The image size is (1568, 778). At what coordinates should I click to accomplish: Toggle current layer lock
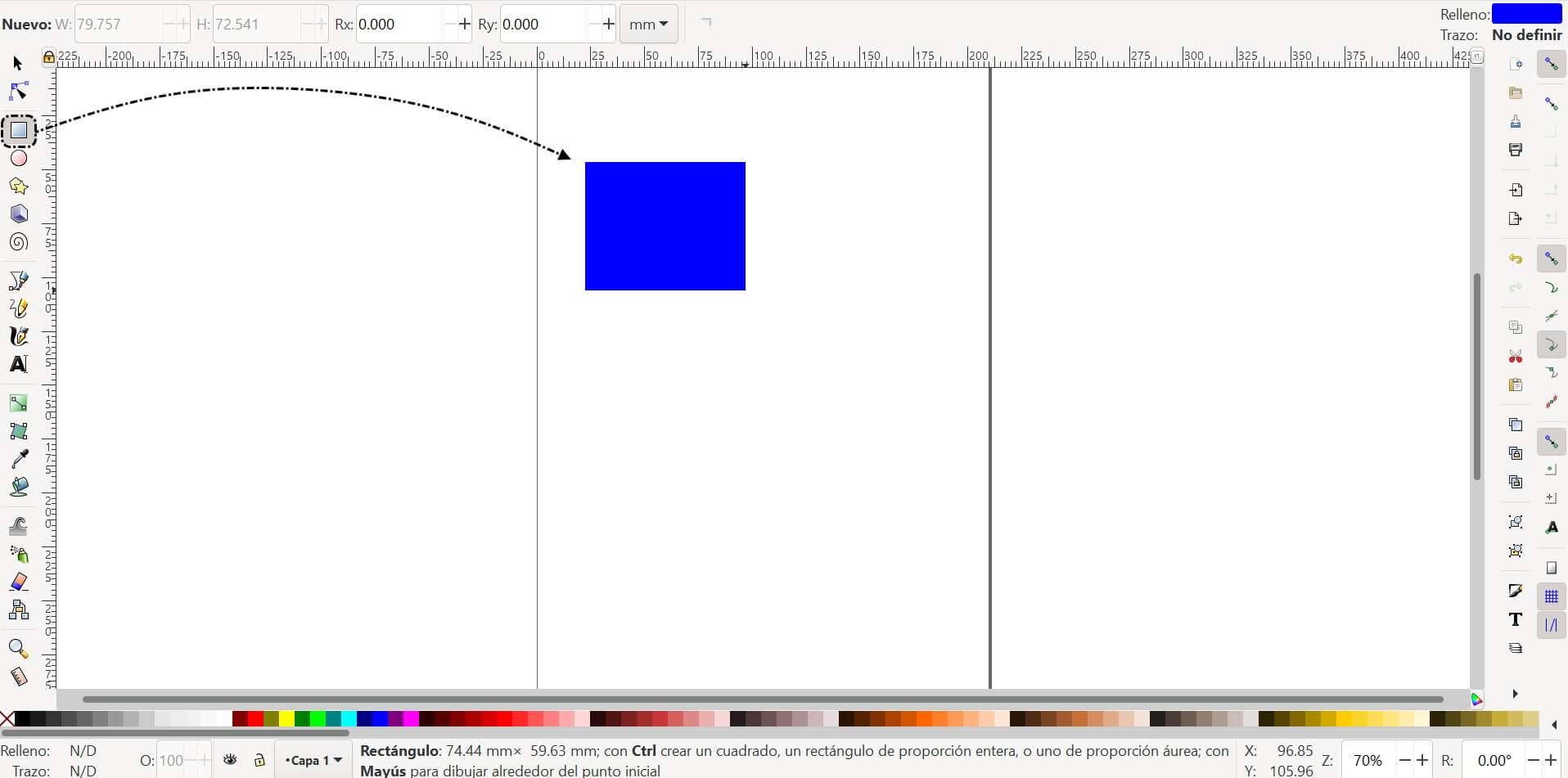coord(259,760)
